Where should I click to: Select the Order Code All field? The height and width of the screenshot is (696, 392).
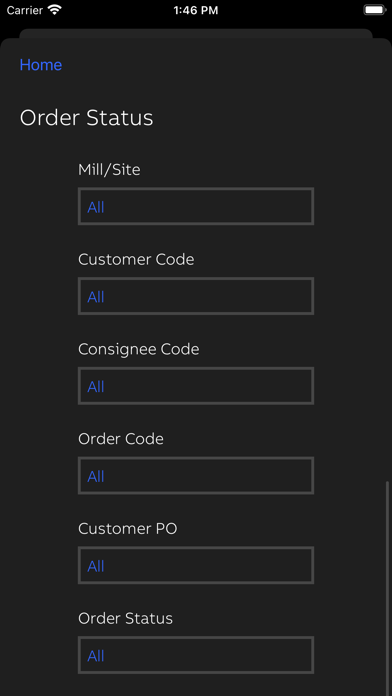click(196, 475)
